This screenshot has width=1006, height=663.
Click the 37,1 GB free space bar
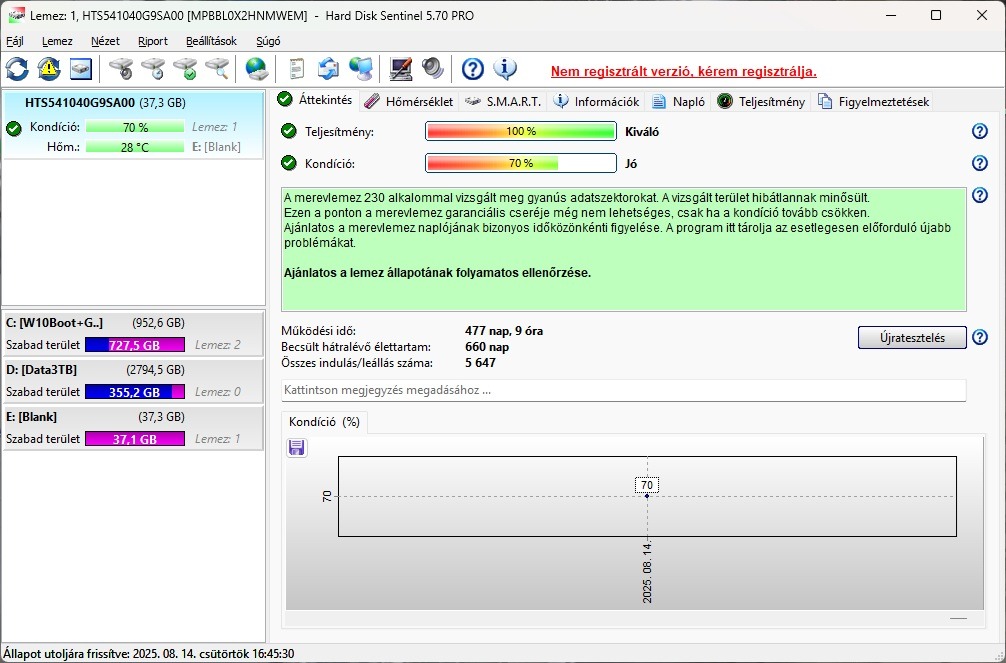(x=135, y=439)
